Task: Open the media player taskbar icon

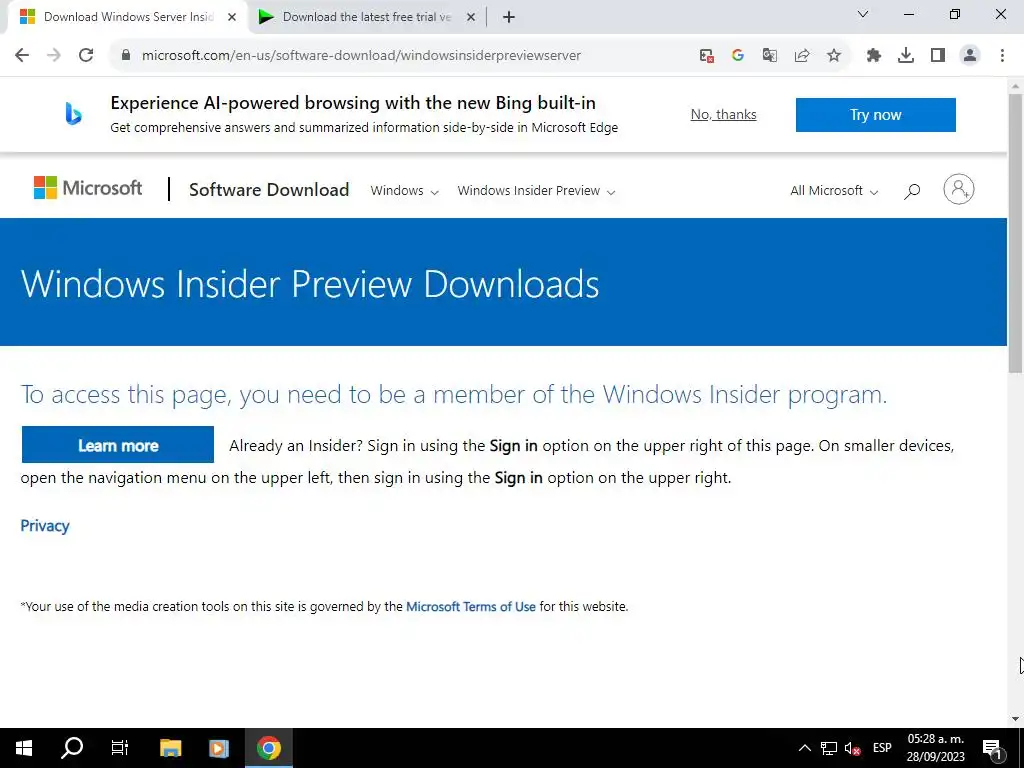Action: pos(219,748)
